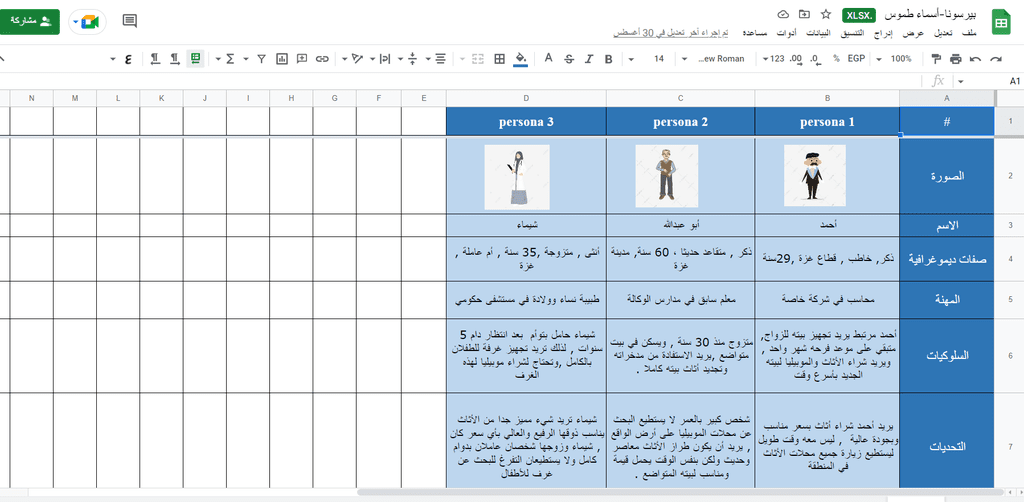Open the ملف (File) menu

pyautogui.click(x=970, y=33)
